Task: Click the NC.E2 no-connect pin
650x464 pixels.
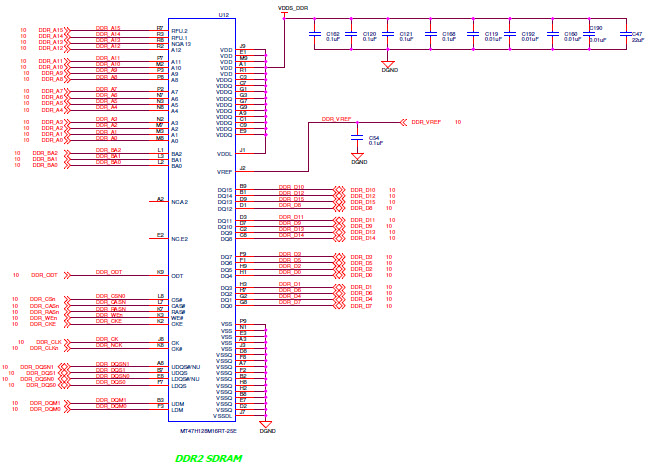Action: (x=159, y=238)
